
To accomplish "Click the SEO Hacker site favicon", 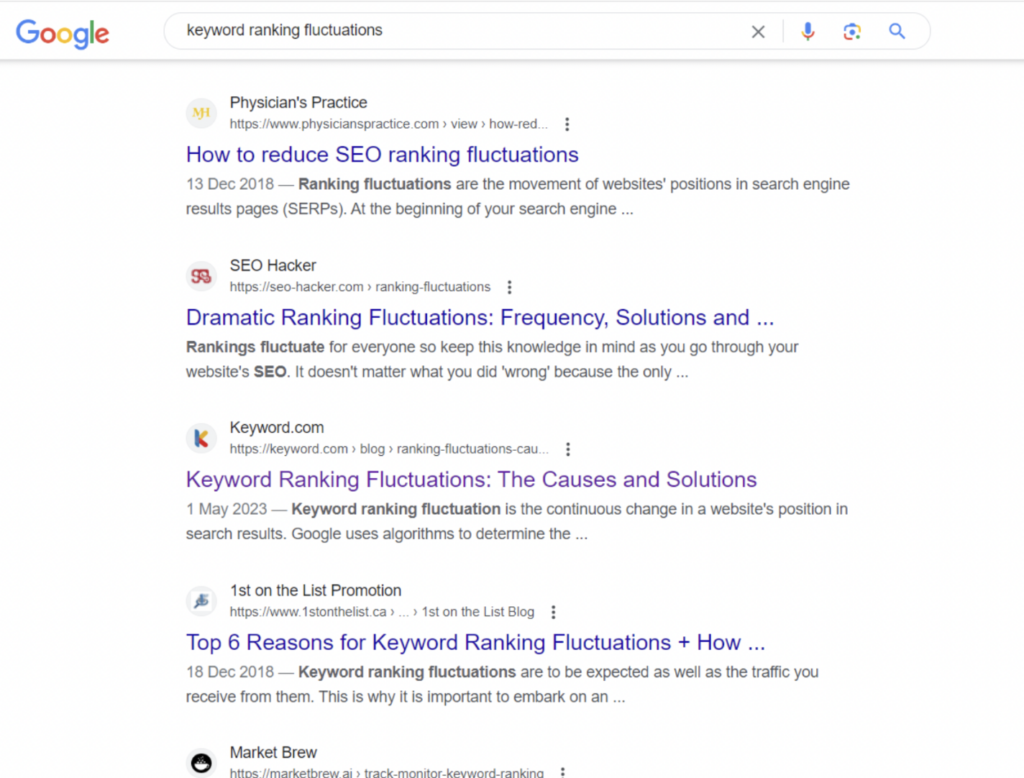I will click(201, 275).
